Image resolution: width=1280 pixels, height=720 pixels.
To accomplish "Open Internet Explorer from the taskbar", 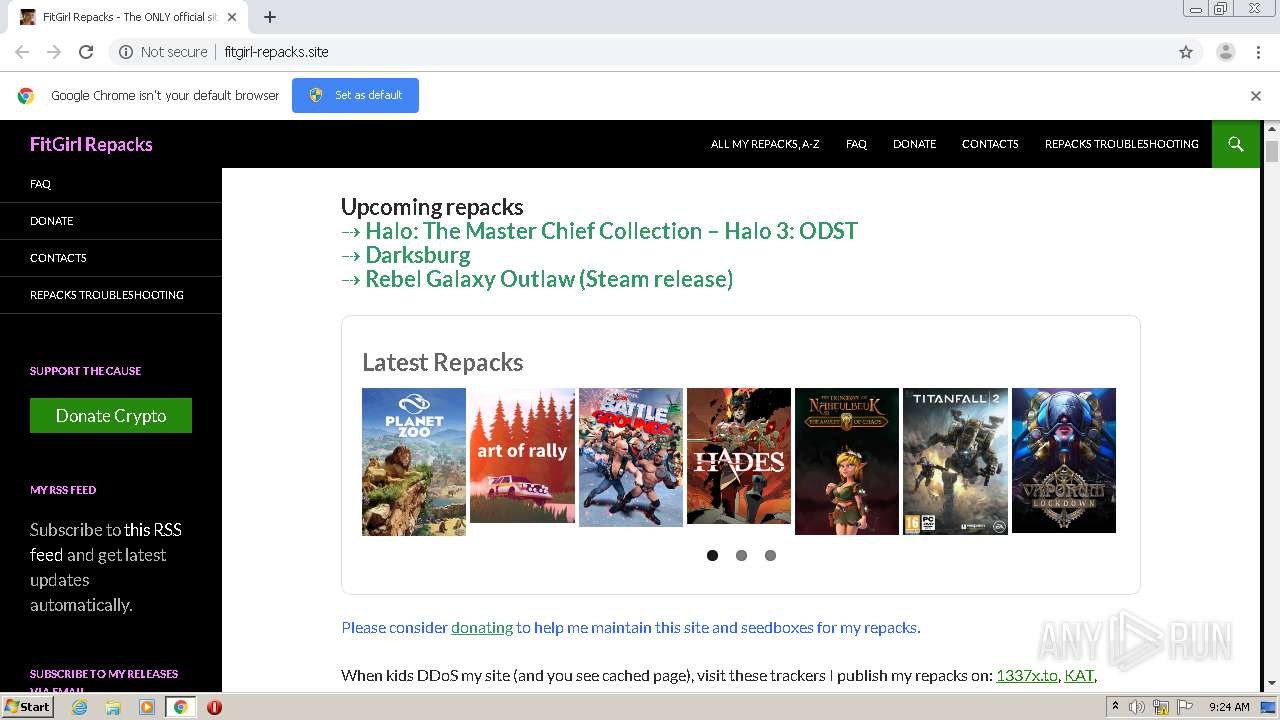I will tap(80, 707).
